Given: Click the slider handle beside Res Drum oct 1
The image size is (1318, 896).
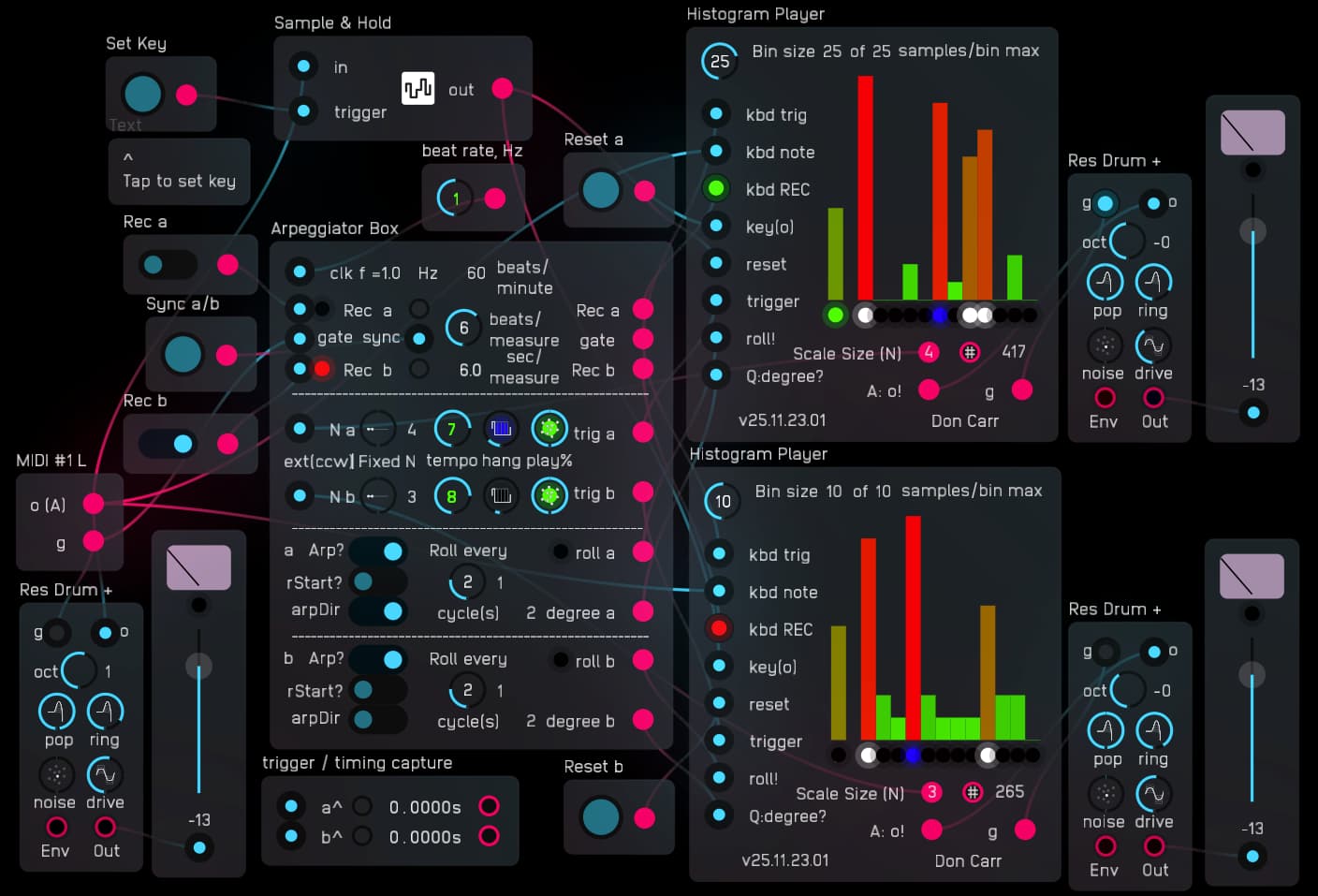Looking at the screenshot, I should click(x=198, y=667).
